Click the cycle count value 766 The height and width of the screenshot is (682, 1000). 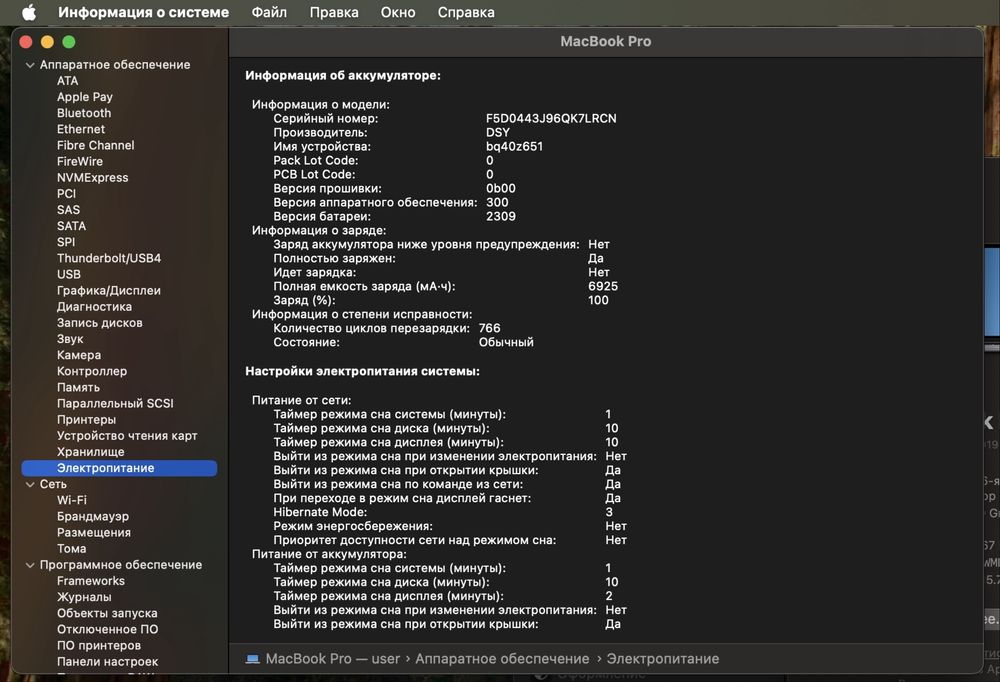tap(490, 329)
